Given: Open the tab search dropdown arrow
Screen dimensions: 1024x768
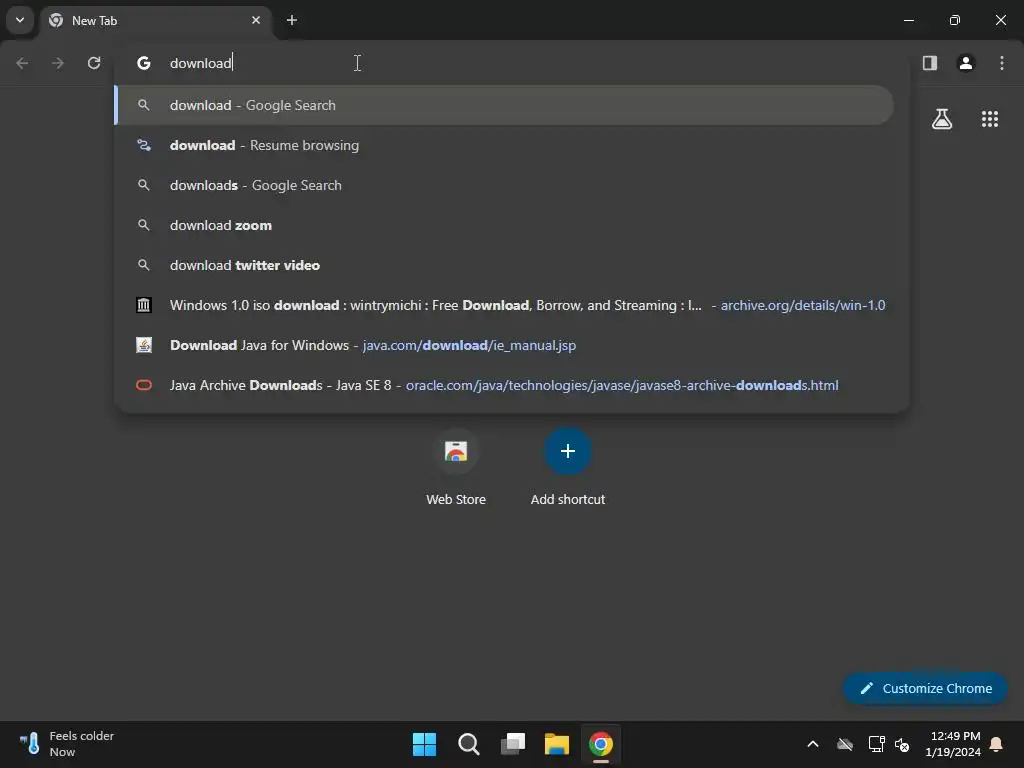Looking at the screenshot, I should point(20,20).
